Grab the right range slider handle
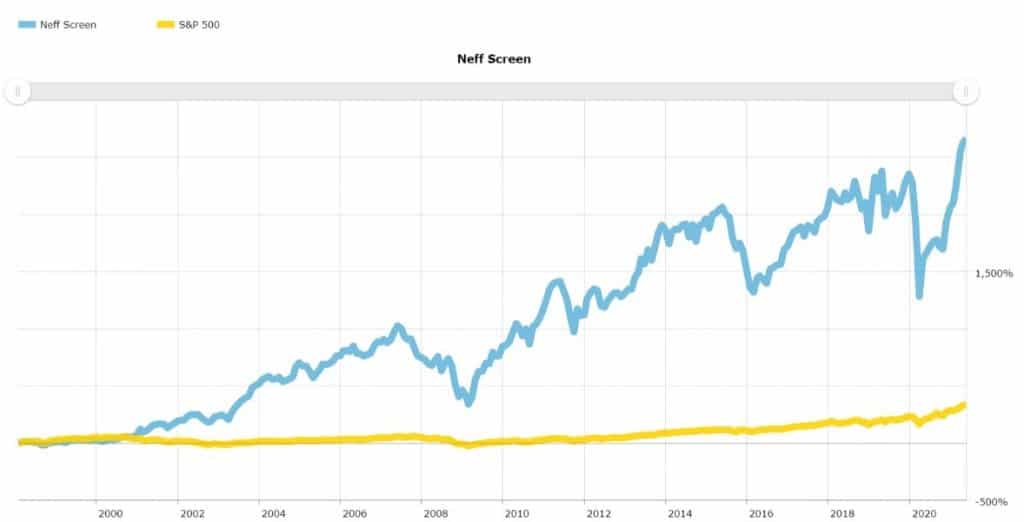 click(x=966, y=91)
